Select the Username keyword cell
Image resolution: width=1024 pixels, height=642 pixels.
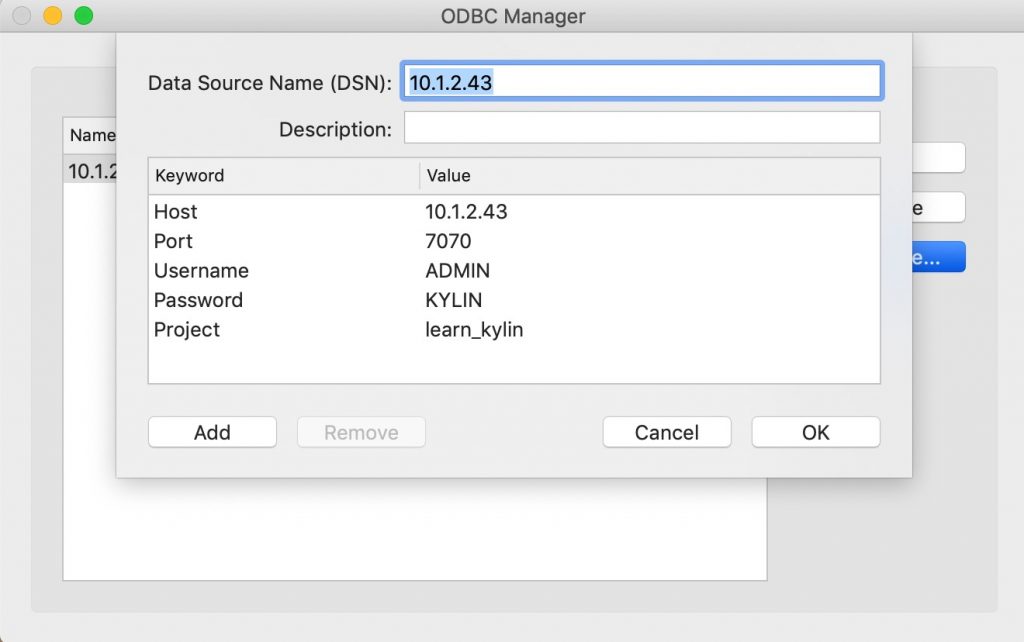(201, 271)
